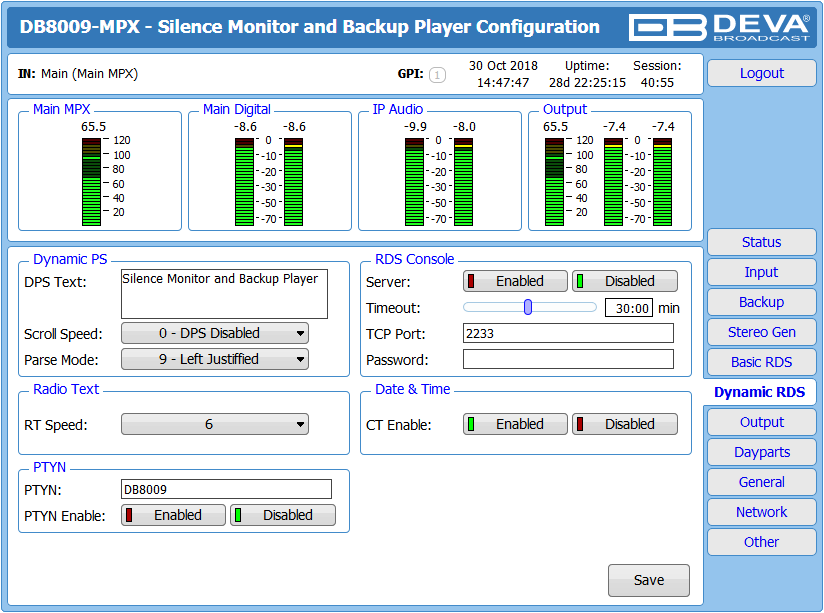Screen dimensions: 824x613
Task: Click the Output MPX level meter
Action: 554,182
